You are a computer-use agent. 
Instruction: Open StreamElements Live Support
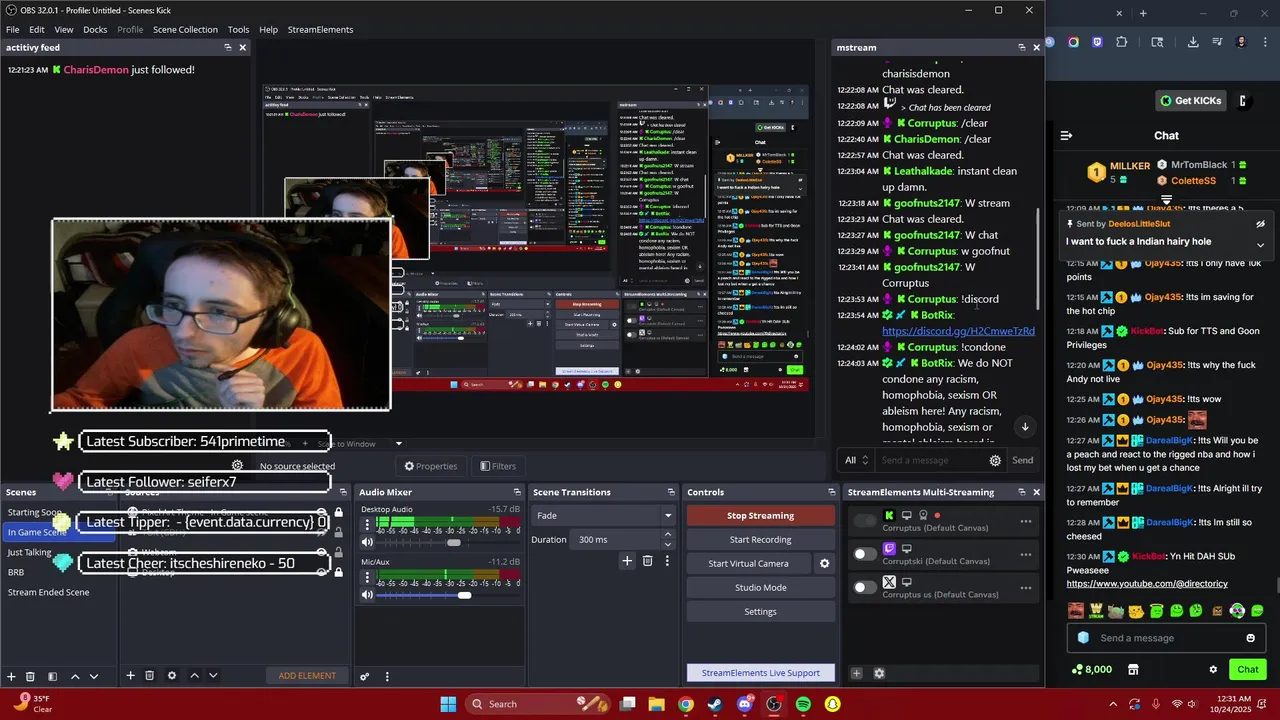click(x=760, y=673)
